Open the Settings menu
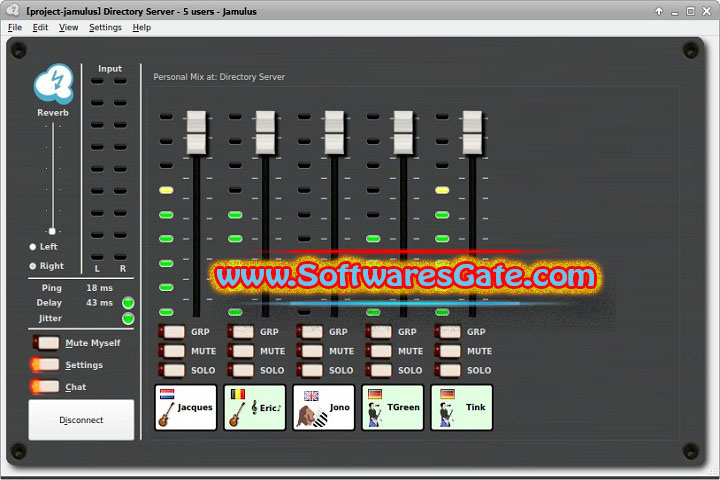This screenshot has height=480, width=720. (105, 28)
